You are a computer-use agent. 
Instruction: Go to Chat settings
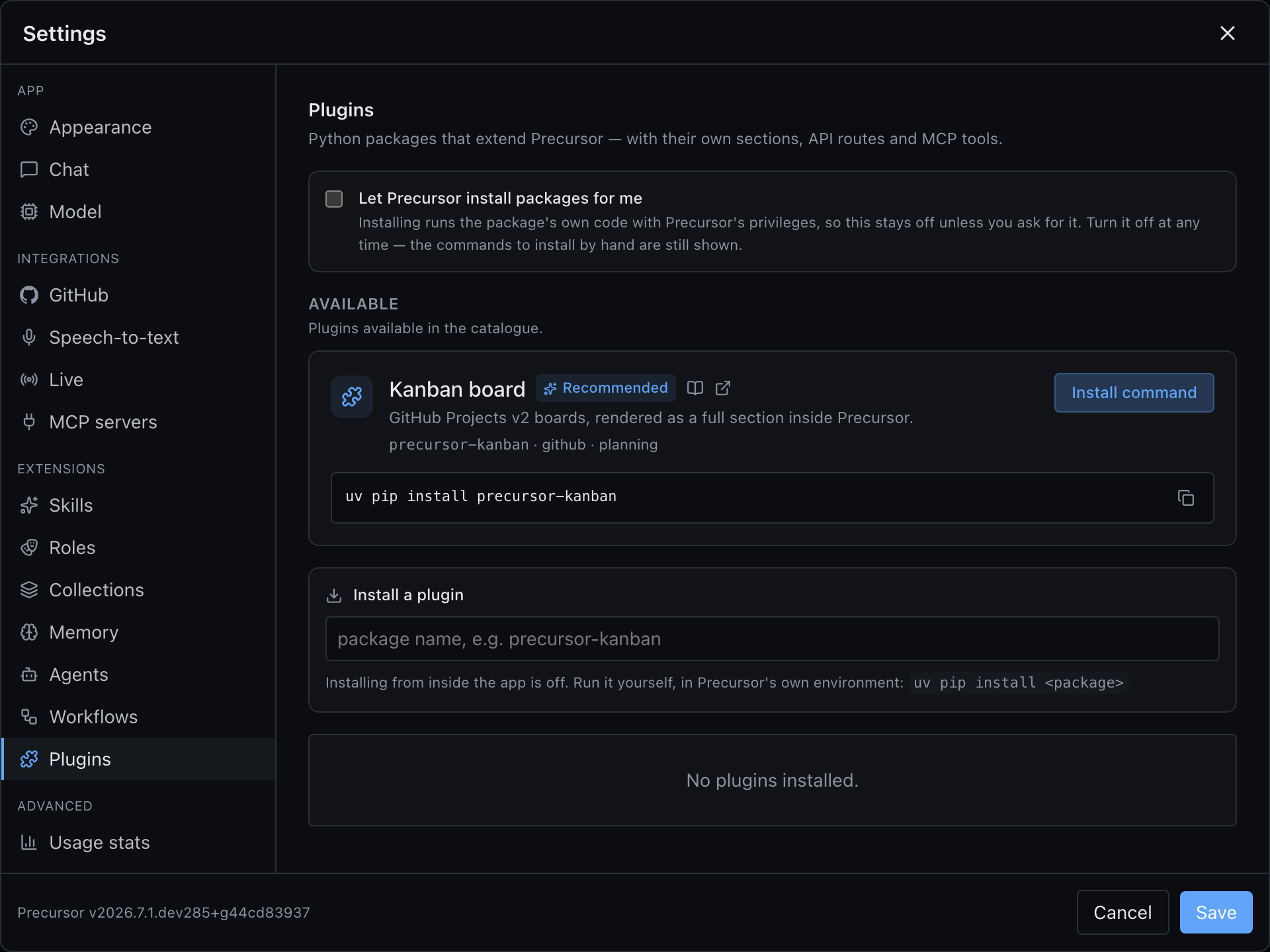pos(138,169)
